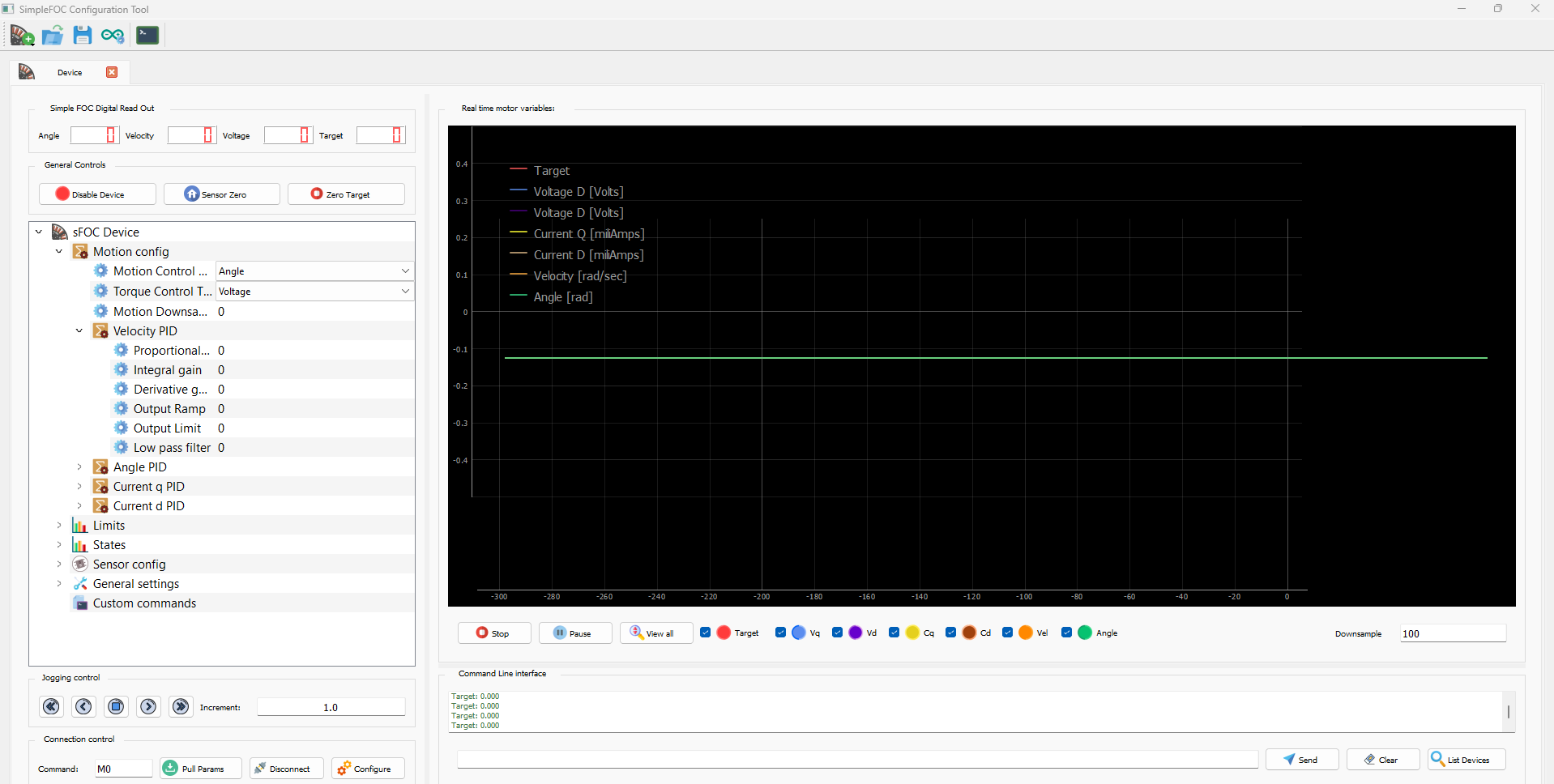
Task: Click the Integral gain gear icon
Action: [121, 369]
